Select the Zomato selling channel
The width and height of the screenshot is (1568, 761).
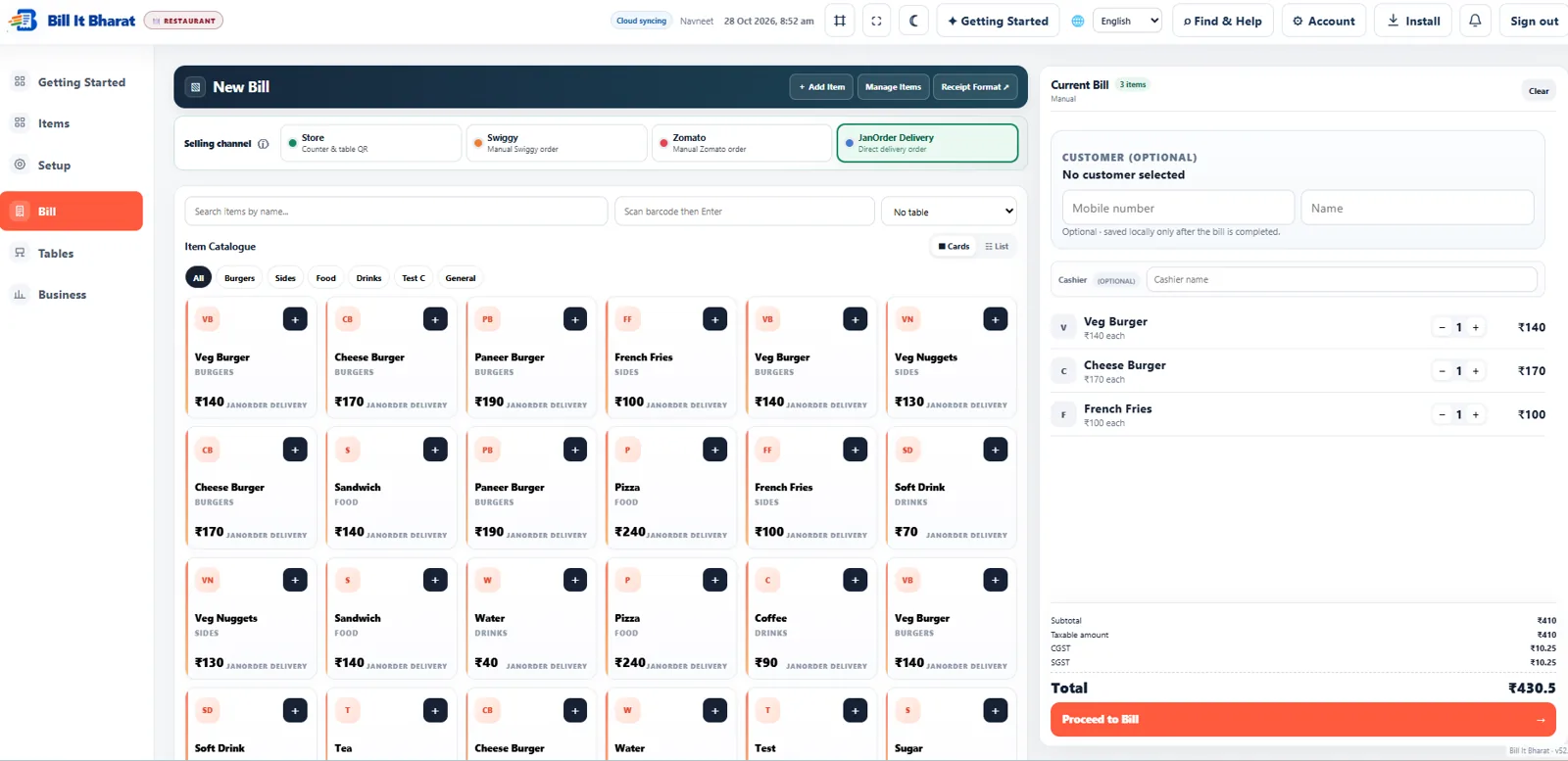[741, 143]
